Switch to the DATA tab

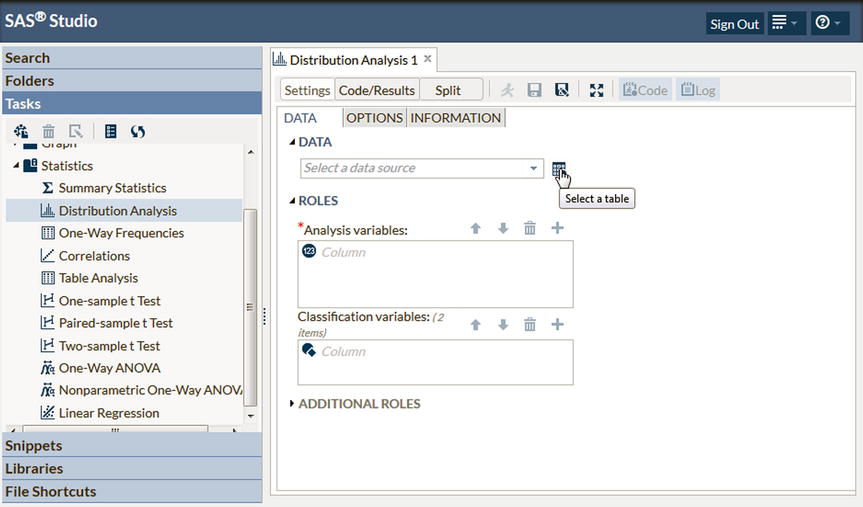pyautogui.click(x=301, y=118)
